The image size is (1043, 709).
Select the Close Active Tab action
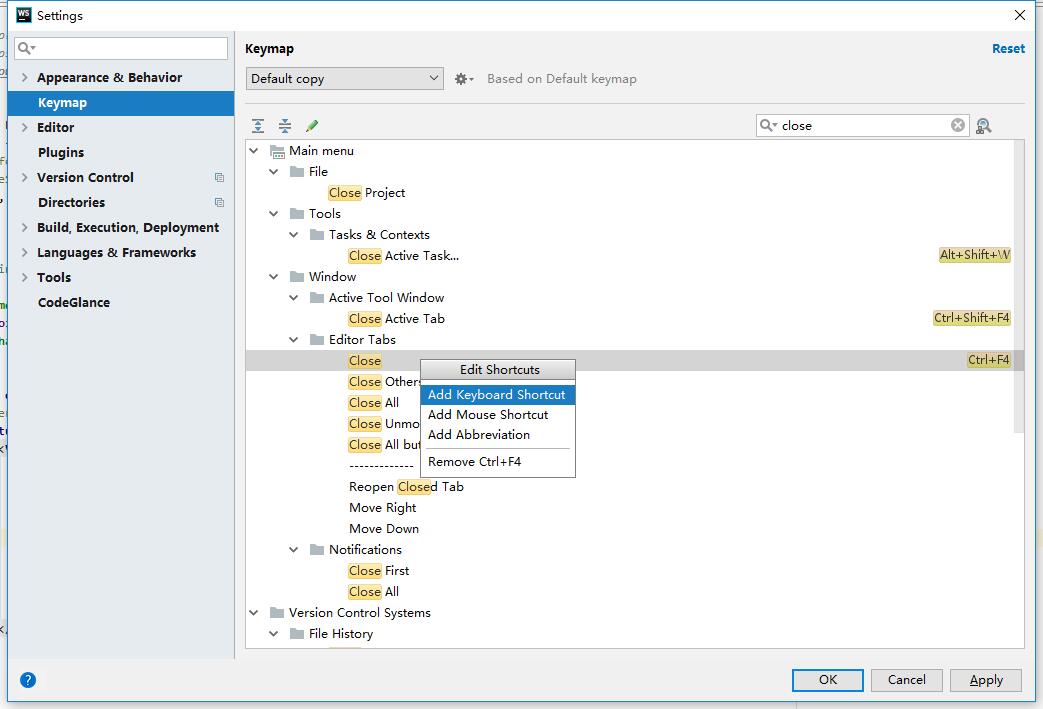(x=396, y=319)
